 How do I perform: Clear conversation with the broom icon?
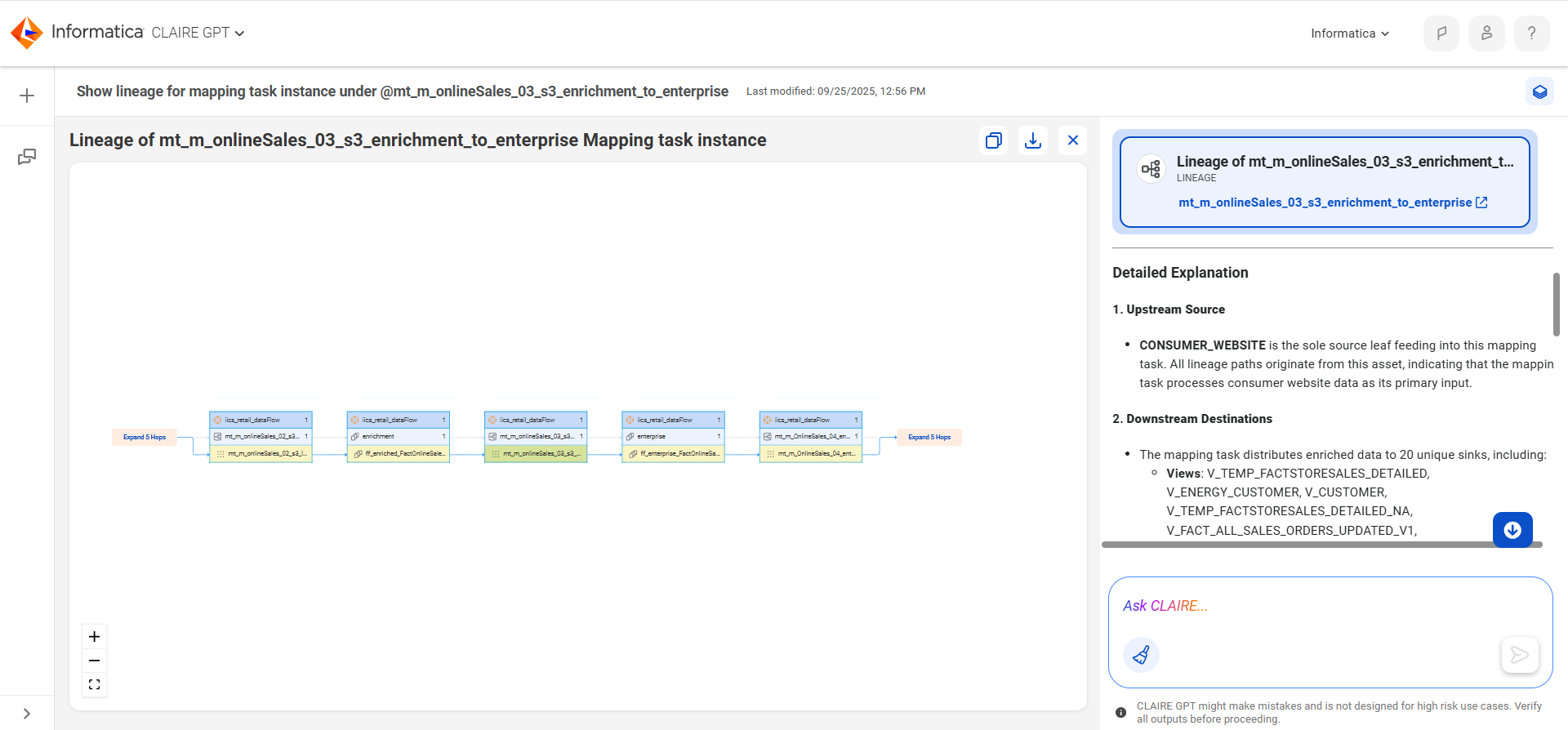coord(1141,655)
